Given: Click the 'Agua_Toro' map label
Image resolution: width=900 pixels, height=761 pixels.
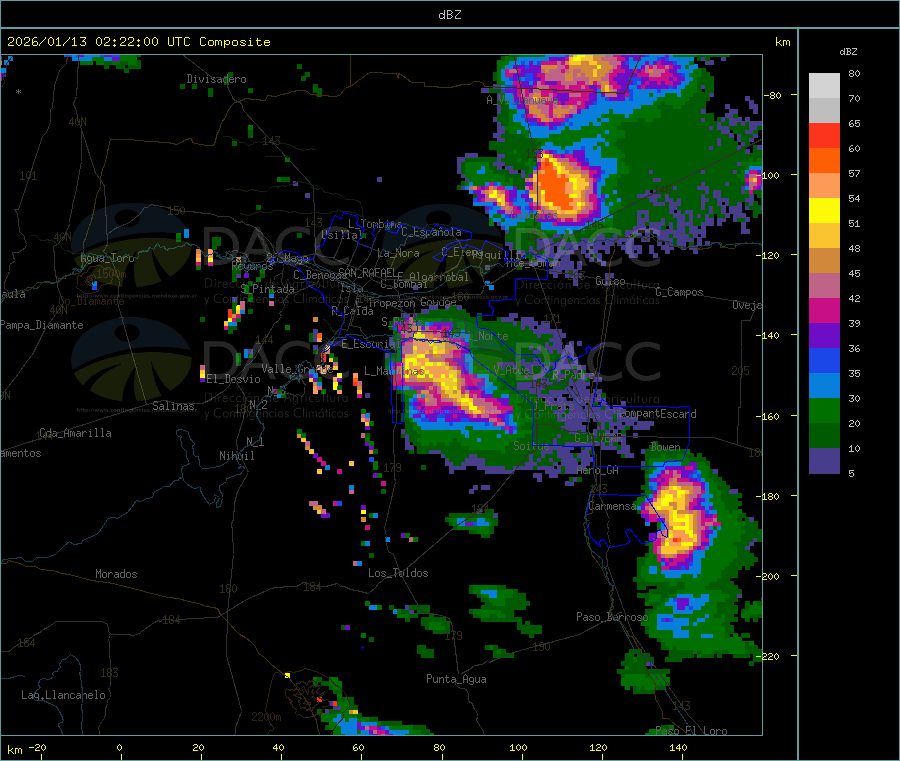Looking at the screenshot, I should 107,258.
